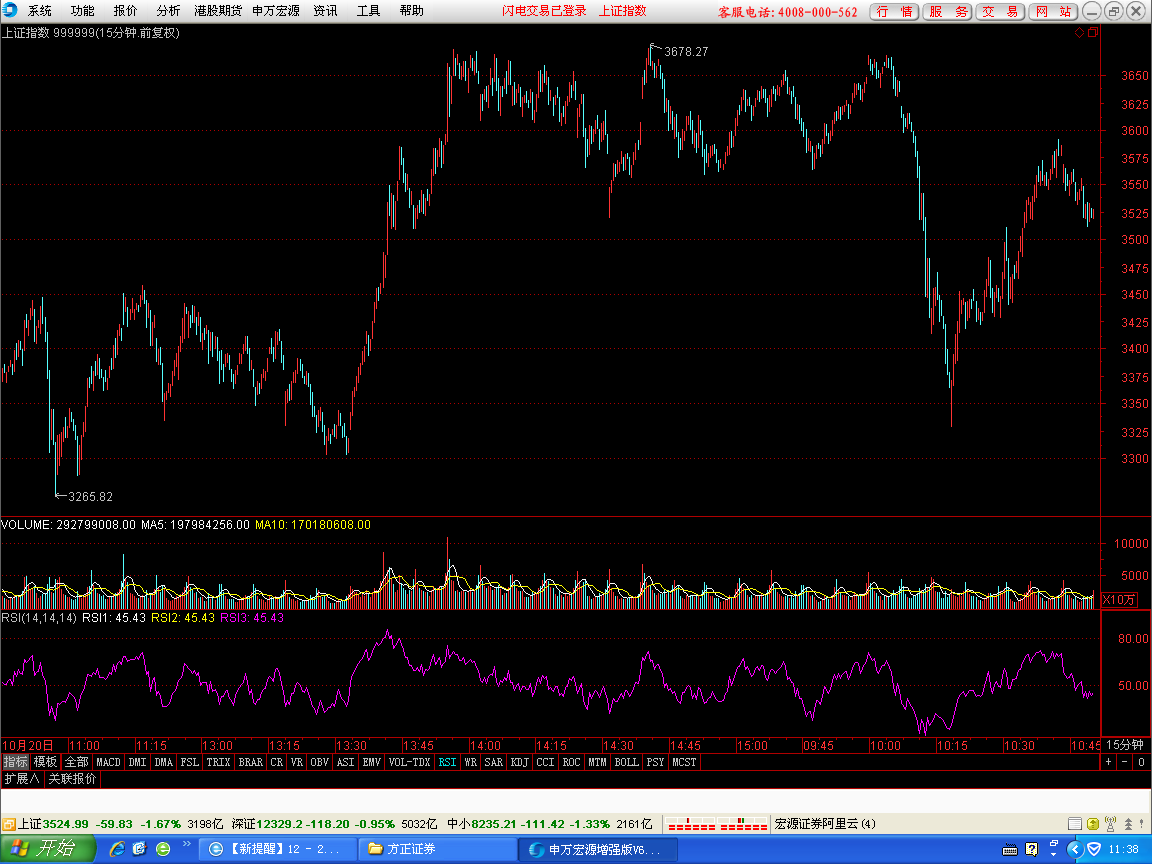Click the app logo icon at top-left
The width and height of the screenshot is (1152, 864).
coord(10,10)
